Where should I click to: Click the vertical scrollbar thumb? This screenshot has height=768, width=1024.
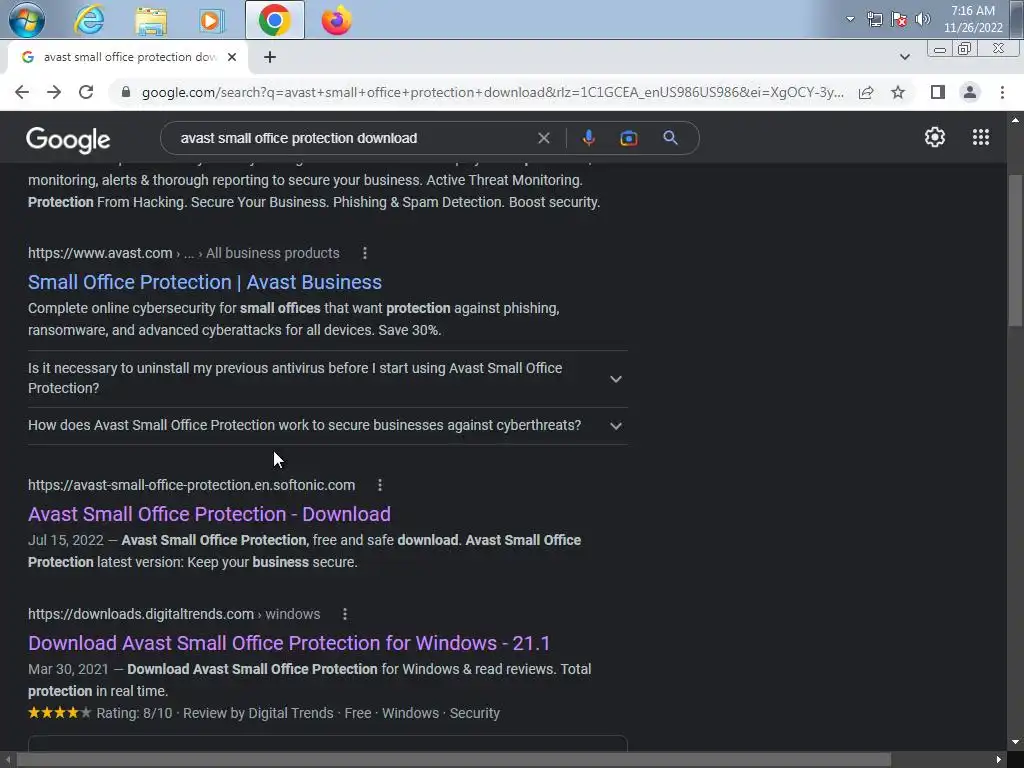click(1015, 250)
